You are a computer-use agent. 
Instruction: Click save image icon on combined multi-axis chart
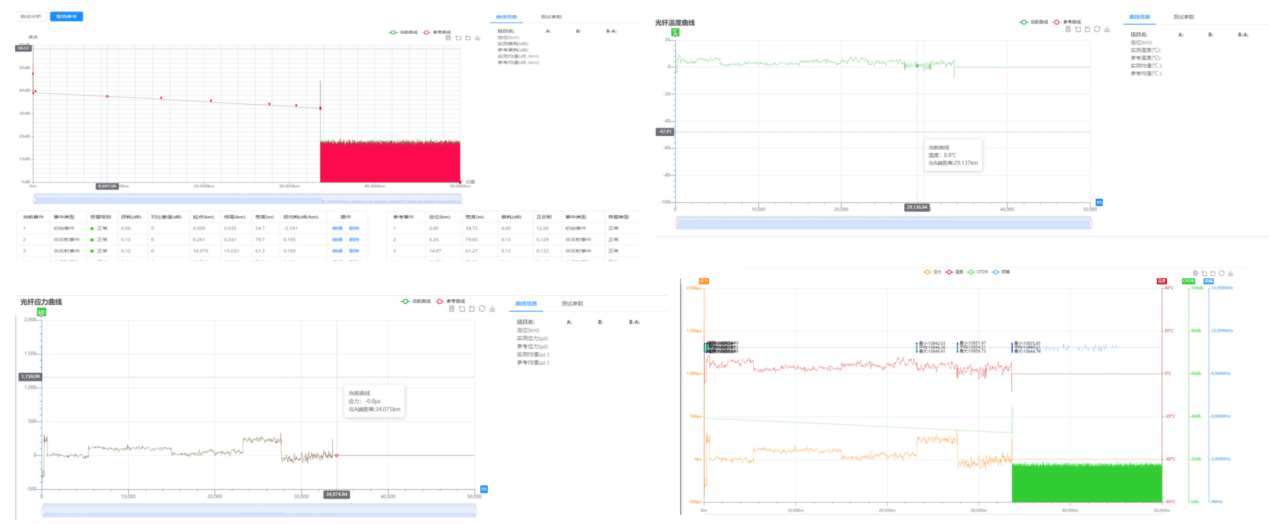(x=1230, y=273)
